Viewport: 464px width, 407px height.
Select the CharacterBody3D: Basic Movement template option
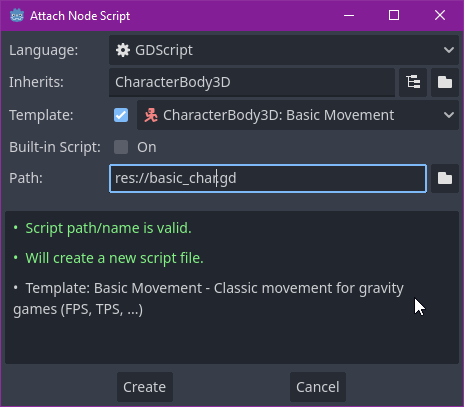[x=298, y=115]
